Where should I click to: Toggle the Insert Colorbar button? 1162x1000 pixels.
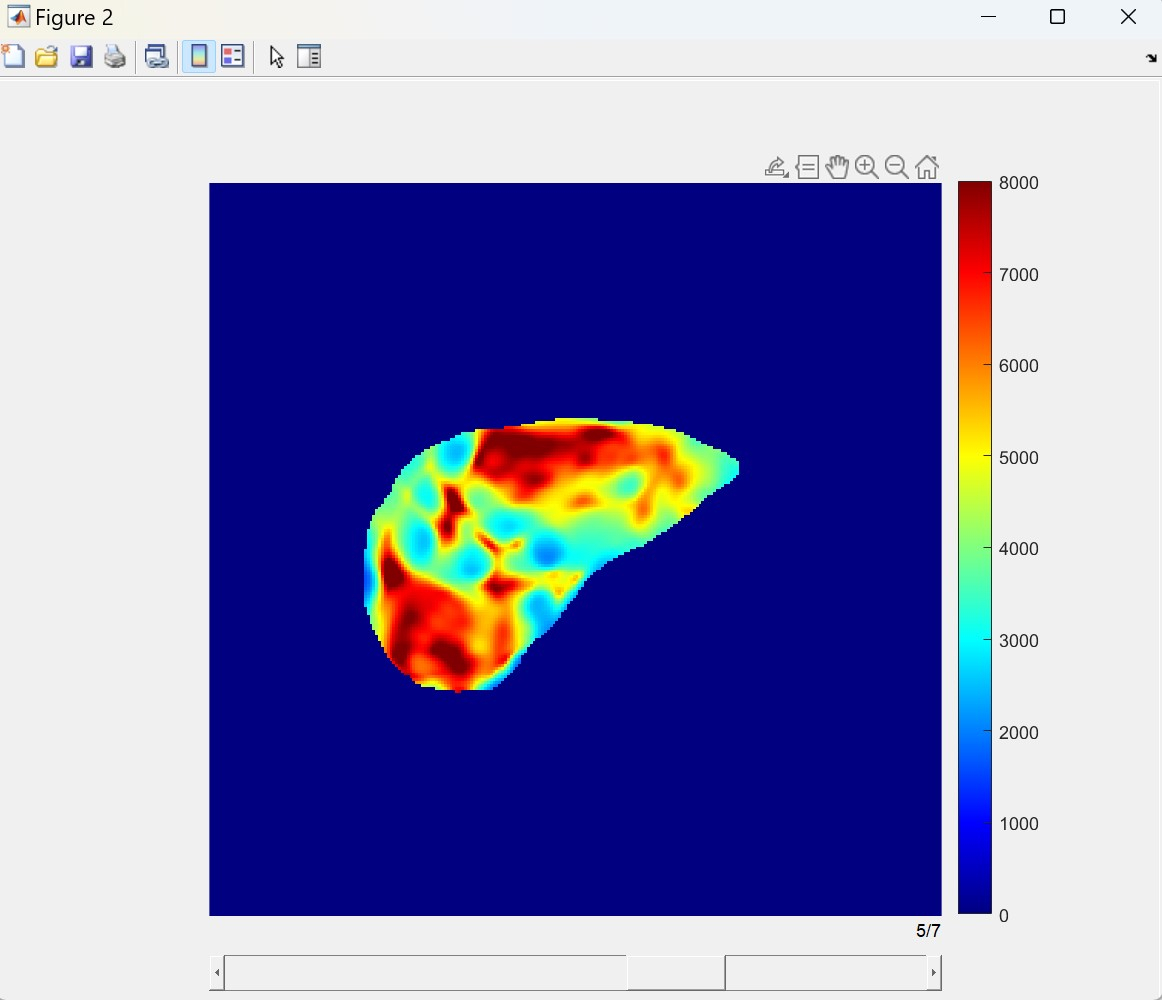click(x=199, y=56)
